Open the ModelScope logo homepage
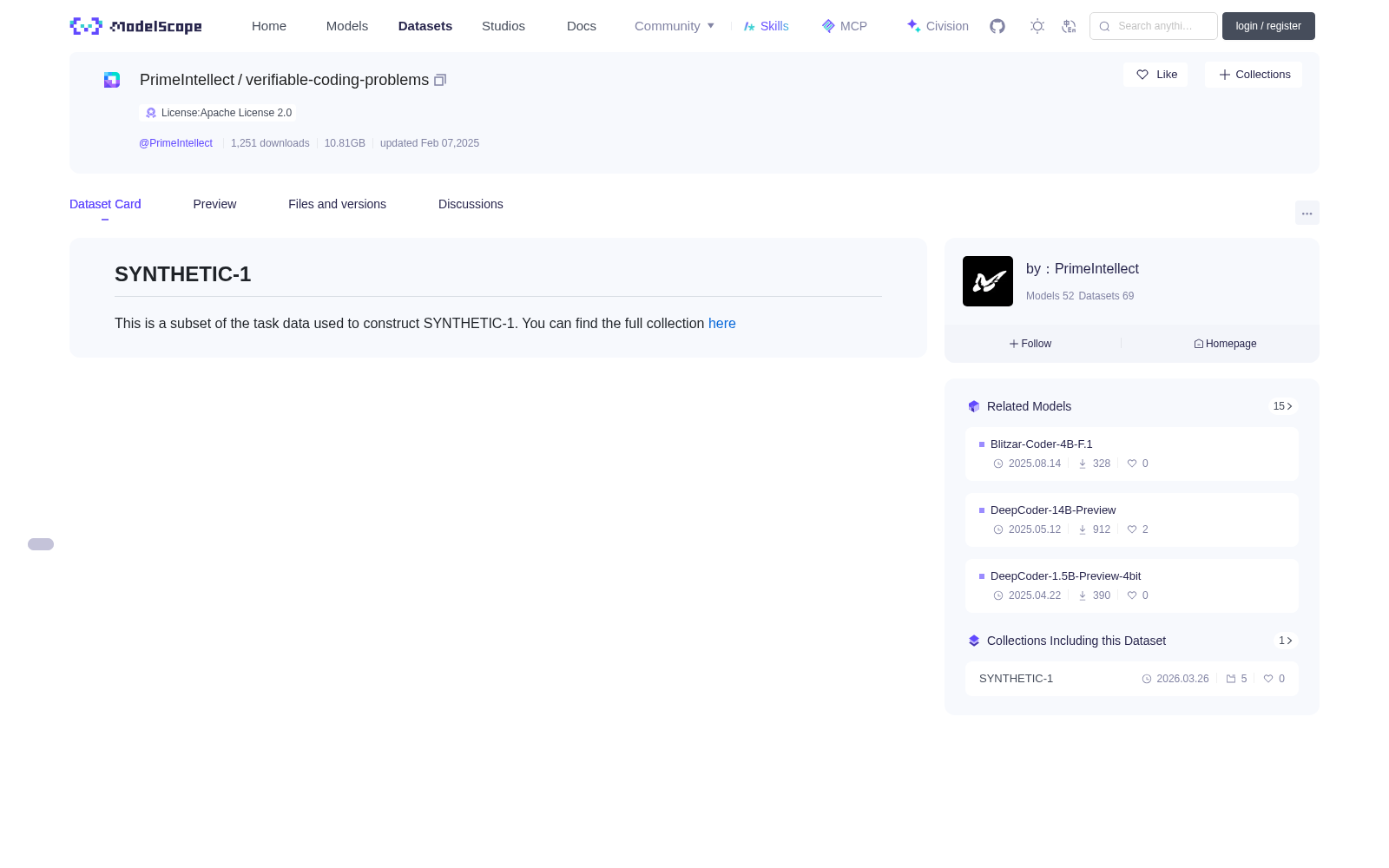Screen dimensions: 1389x868 click(x=136, y=26)
